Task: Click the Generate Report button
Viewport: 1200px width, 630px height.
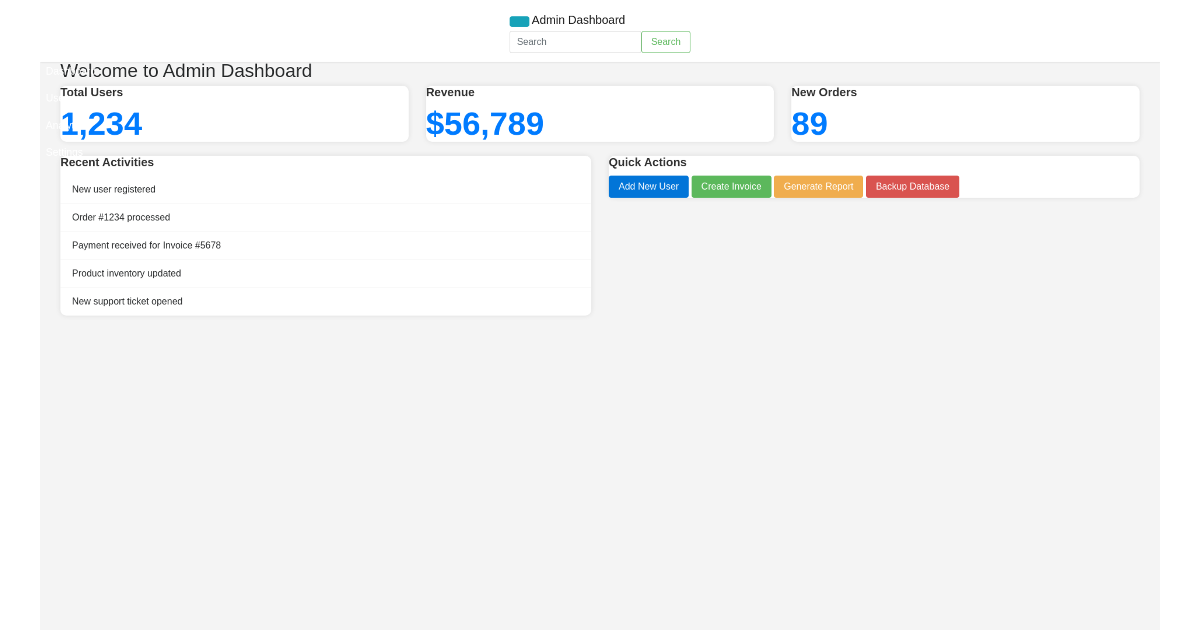Action: tap(818, 186)
